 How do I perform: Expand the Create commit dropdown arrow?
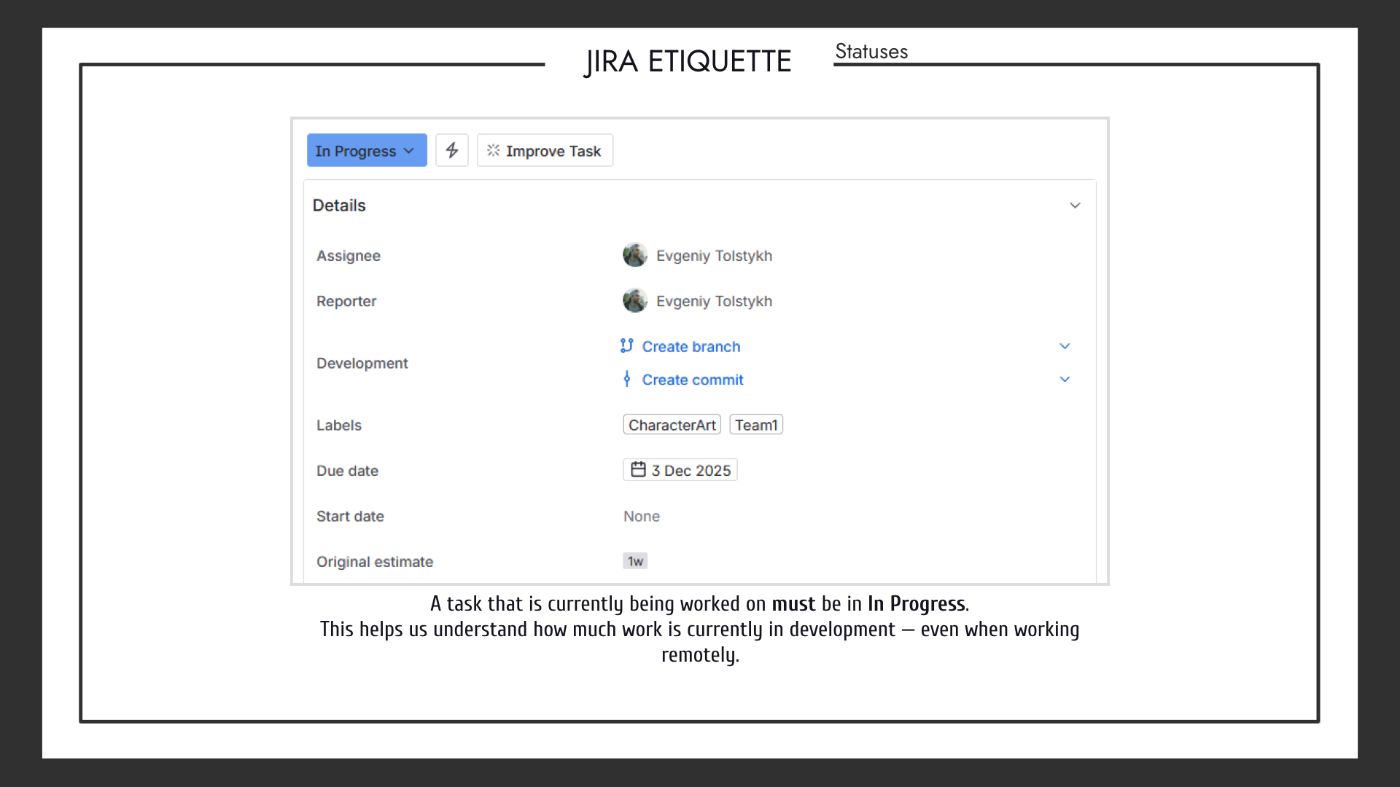pyautogui.click(x=1064, y=380)
